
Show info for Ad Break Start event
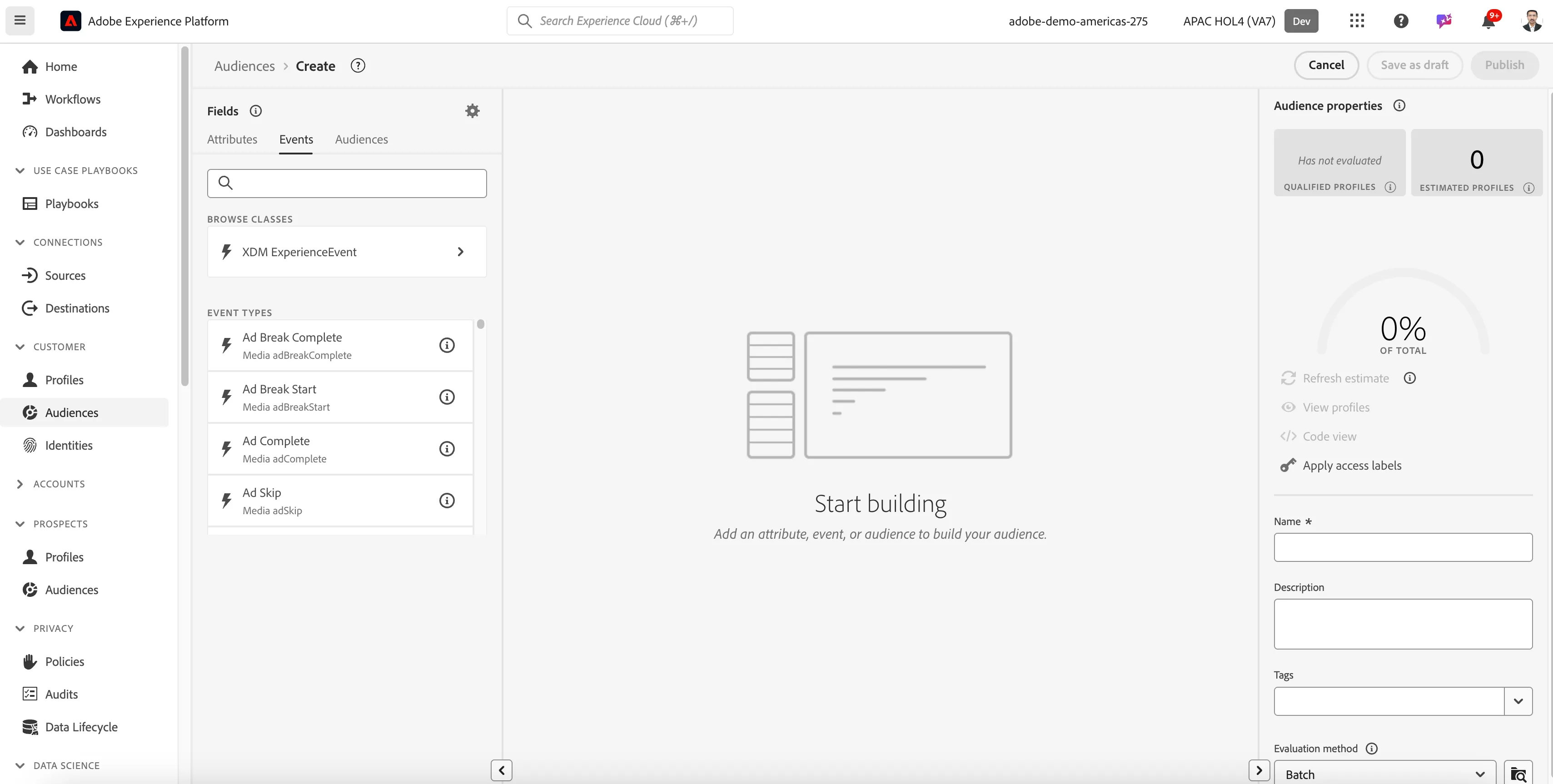point(447,397)
